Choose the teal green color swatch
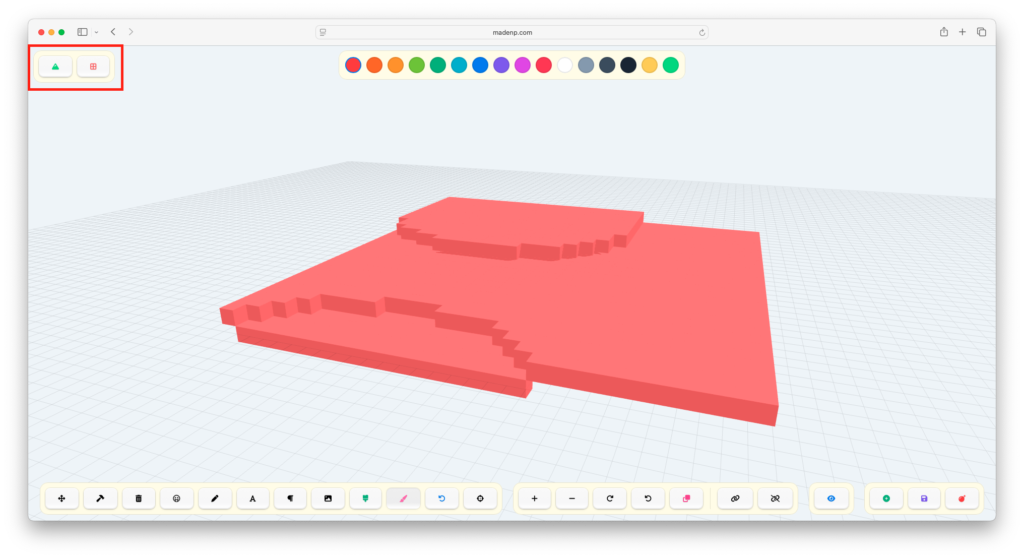 click(x=438, y=65)
